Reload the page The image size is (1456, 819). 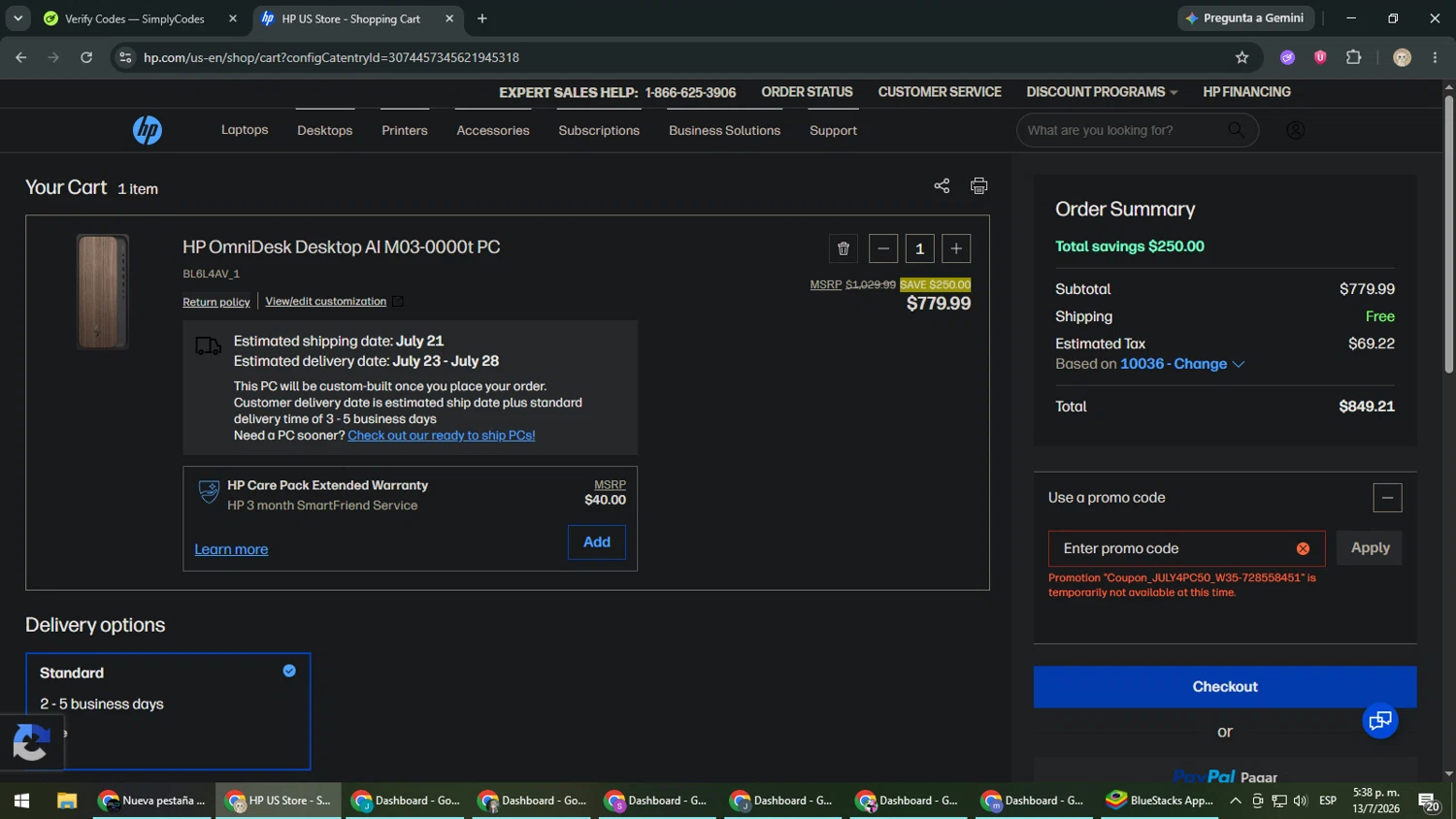pyautogui.click(x=86, y=57)
